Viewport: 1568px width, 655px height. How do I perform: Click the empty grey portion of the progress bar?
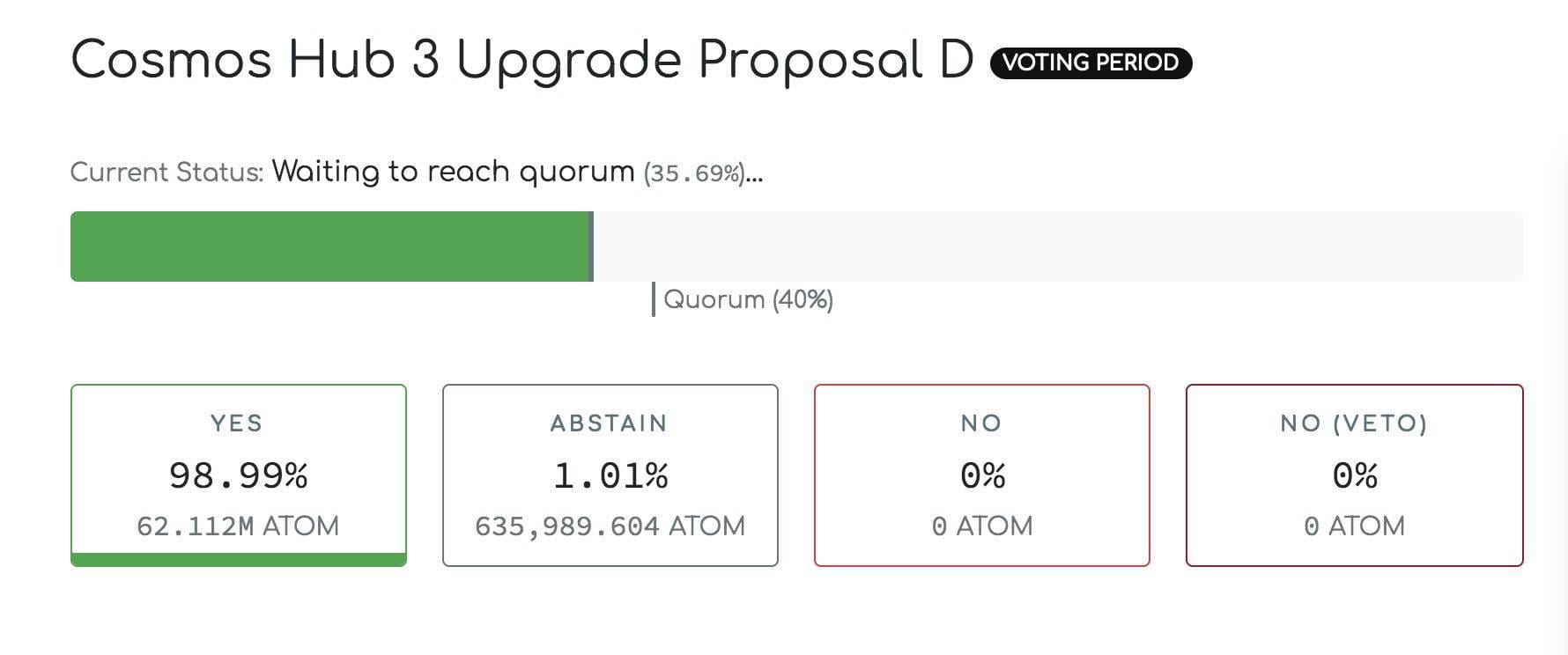[x=1057, y=247]
